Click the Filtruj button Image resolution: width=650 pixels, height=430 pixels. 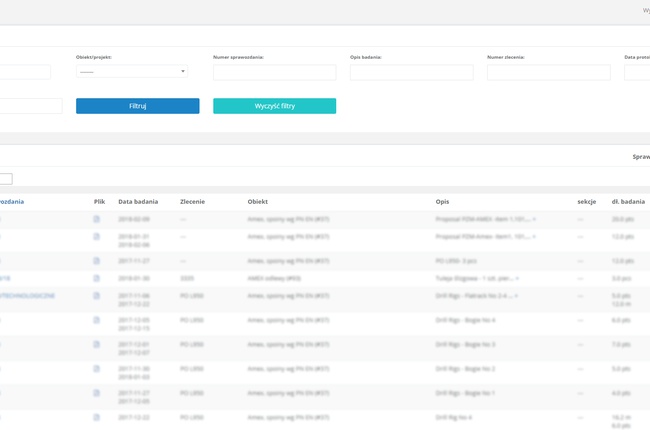137,106
